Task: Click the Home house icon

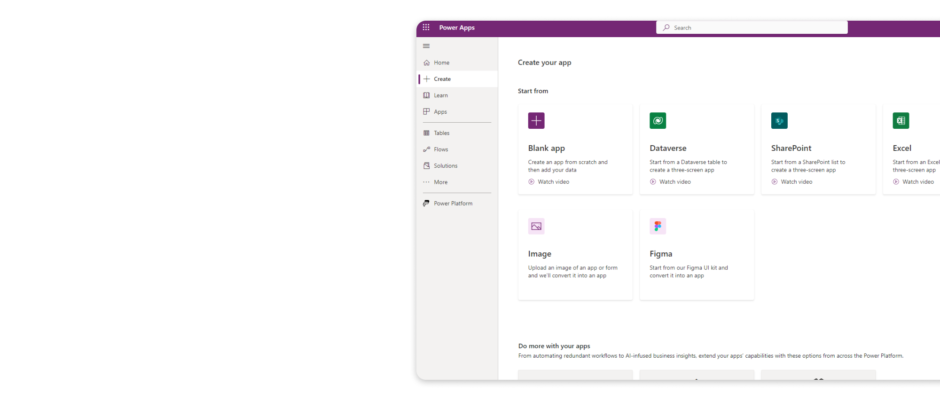Action: click(426, 62)
